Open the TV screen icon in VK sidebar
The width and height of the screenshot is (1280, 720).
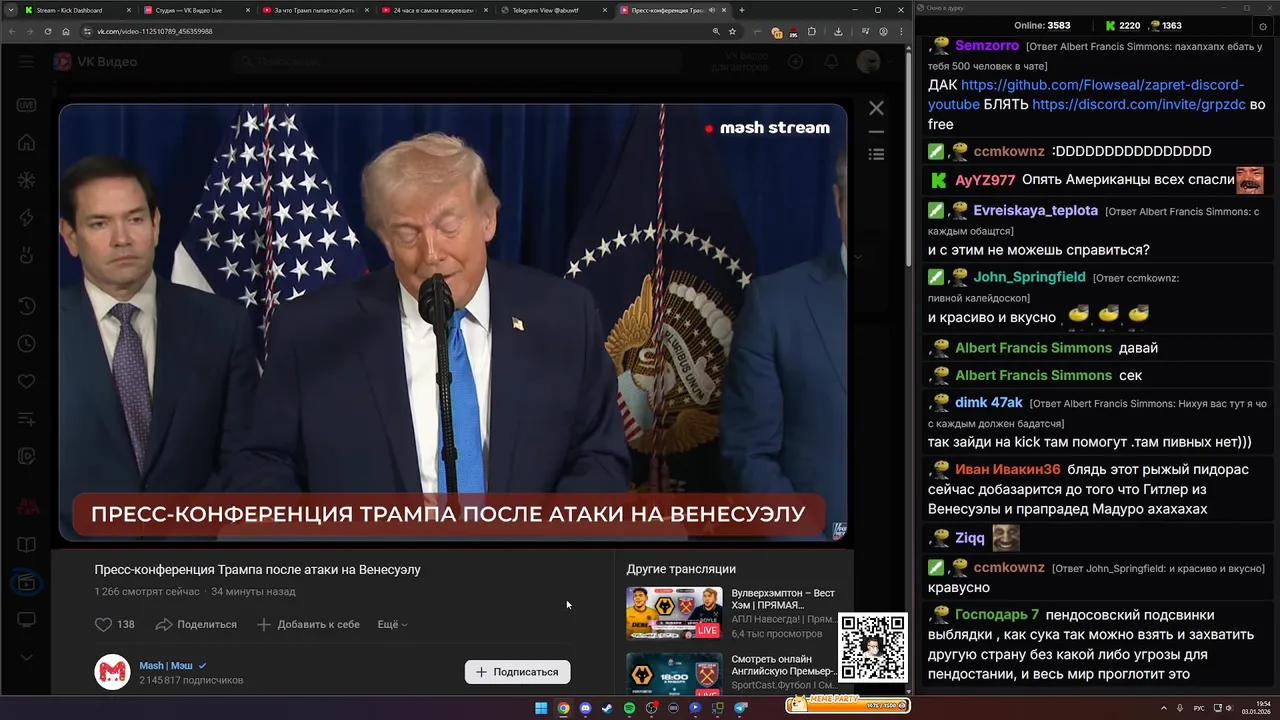(27, 619)
